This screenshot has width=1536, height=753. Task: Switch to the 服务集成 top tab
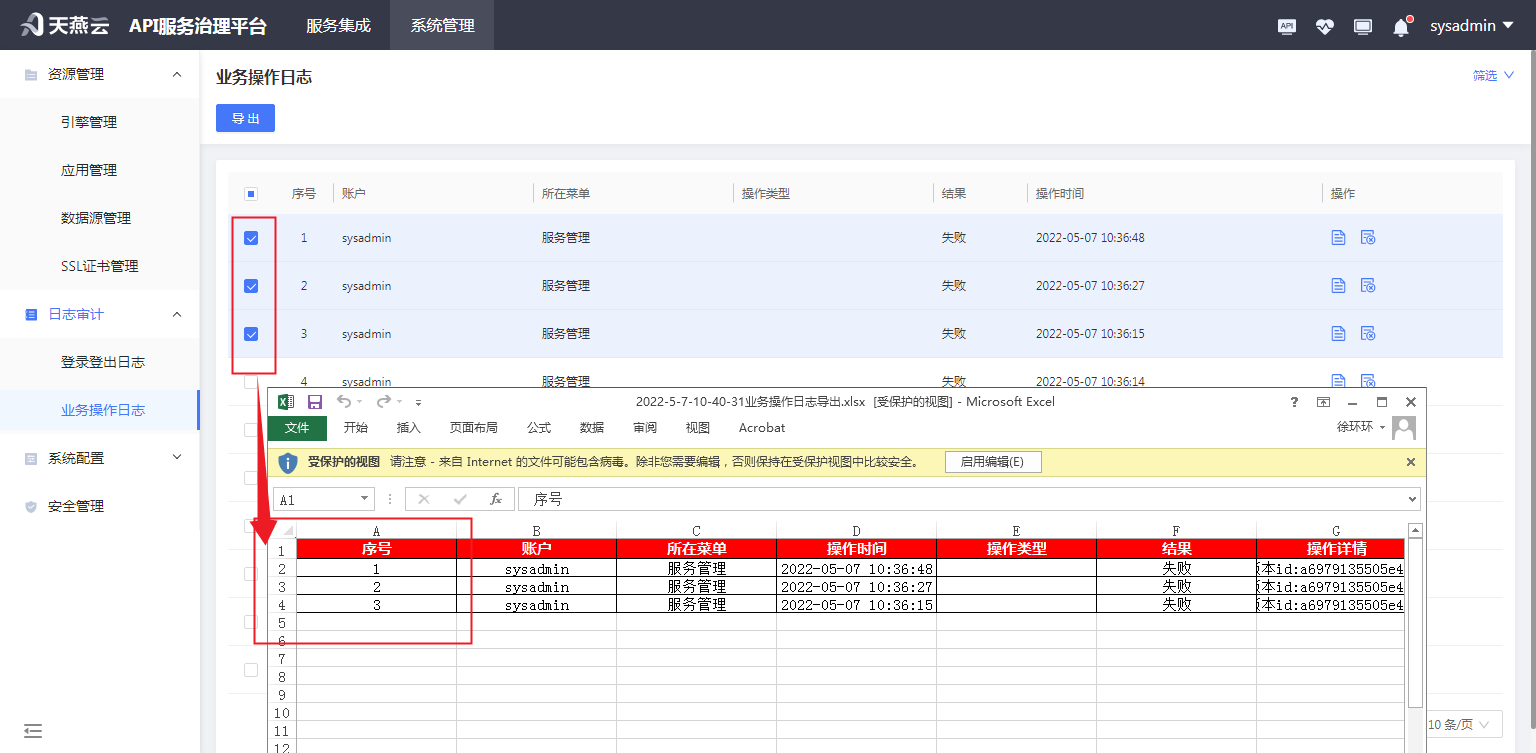point(338,26)
